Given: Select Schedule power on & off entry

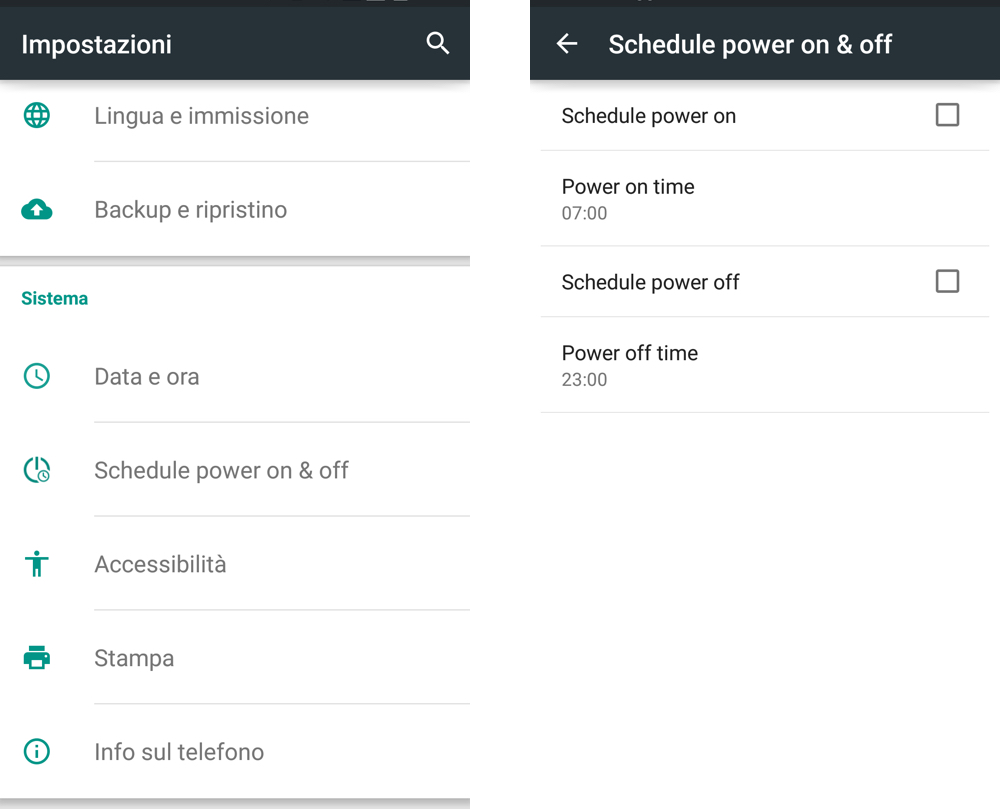Looking at the screenshot, I should point(221,471).
